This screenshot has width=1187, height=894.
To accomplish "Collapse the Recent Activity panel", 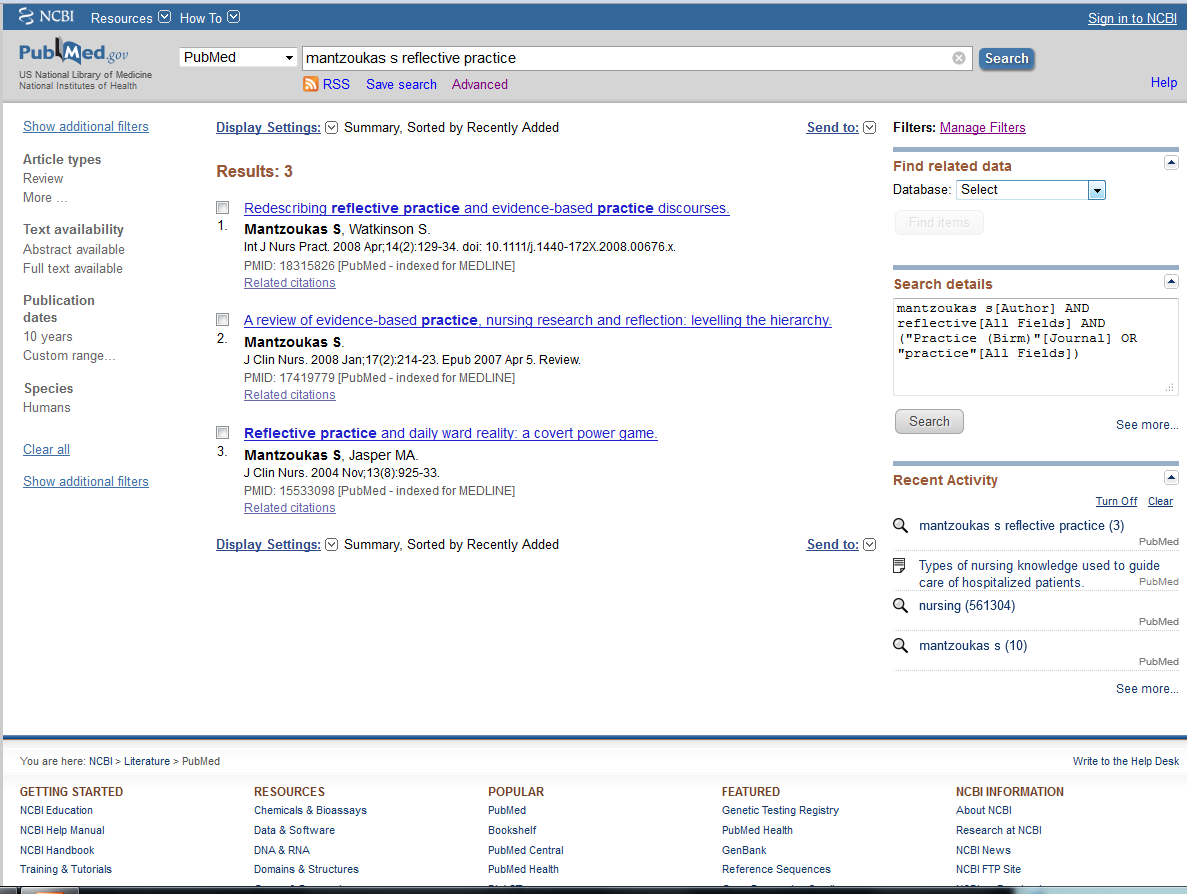I will [1170, 477].
